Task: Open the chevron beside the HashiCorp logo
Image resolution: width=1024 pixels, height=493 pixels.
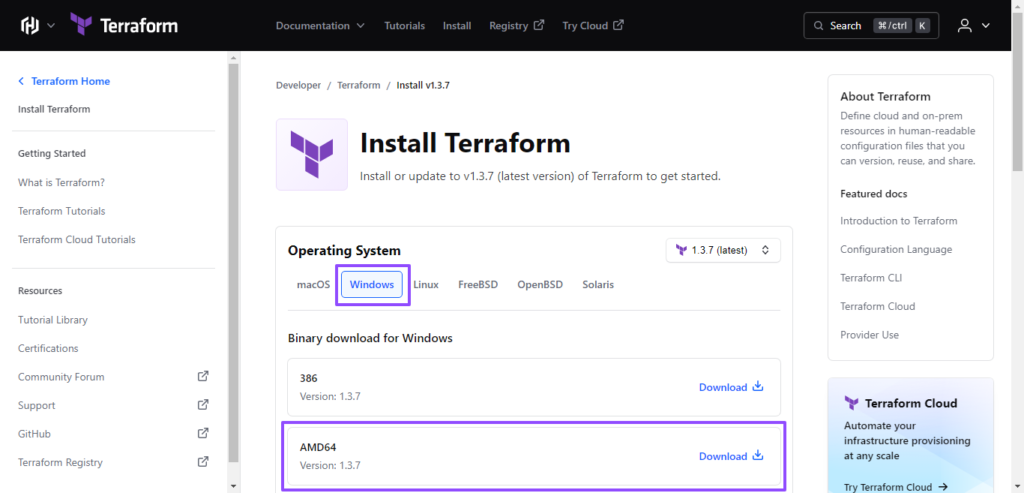Action: click(51, 26)
